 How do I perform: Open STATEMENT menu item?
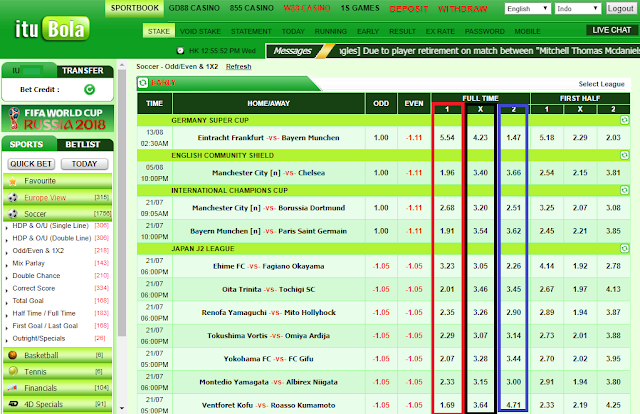(x=251, y=31)
